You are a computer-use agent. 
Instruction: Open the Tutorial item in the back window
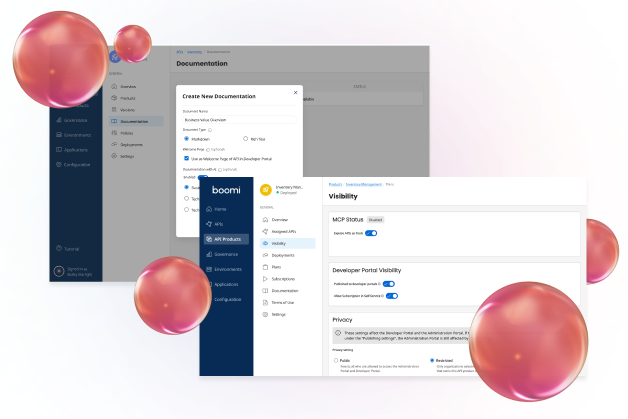[73, 248]
